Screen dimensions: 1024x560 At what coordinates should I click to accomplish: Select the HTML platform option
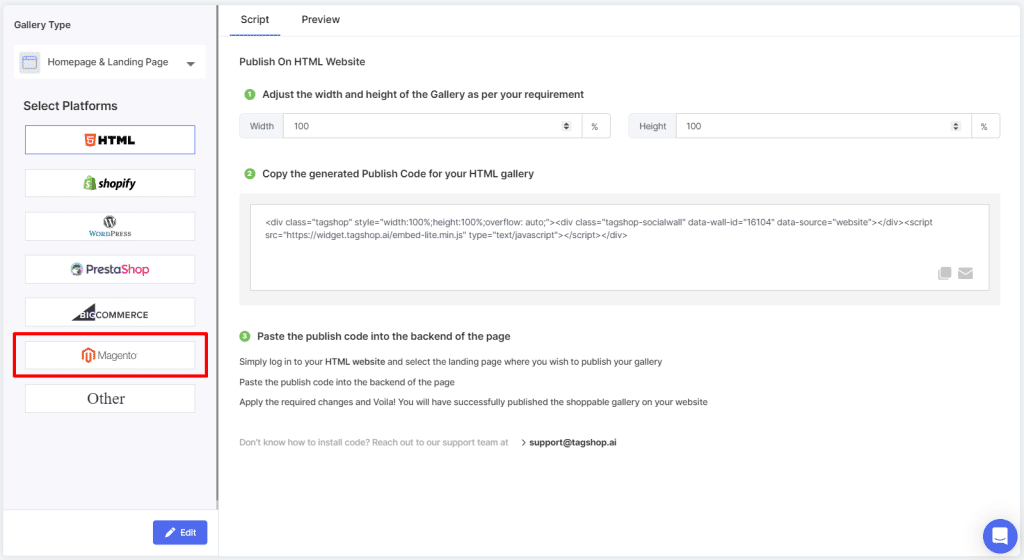pos(110,140)
